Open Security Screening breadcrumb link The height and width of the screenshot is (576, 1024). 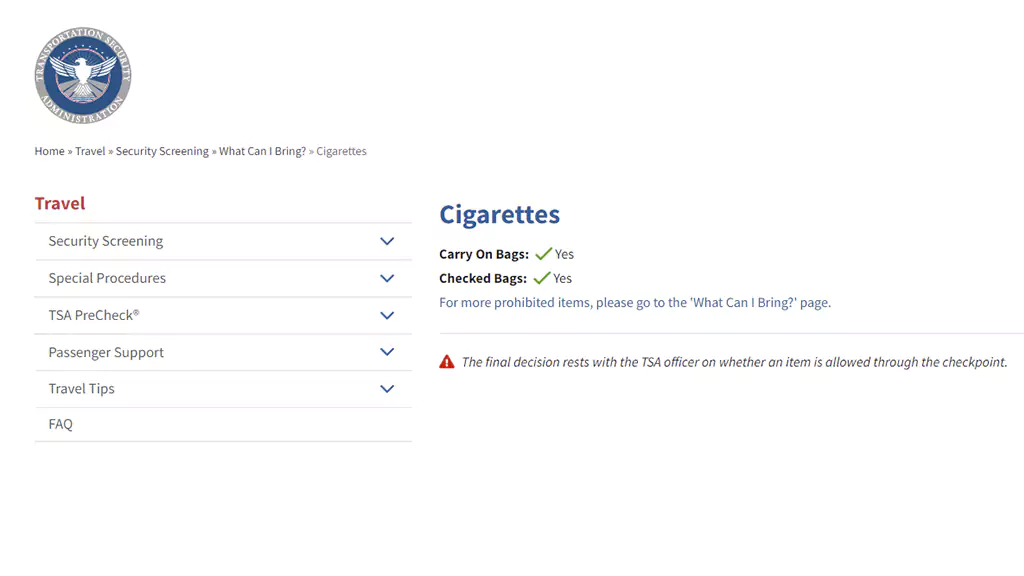pyautogui.click(x=162, y=151)
